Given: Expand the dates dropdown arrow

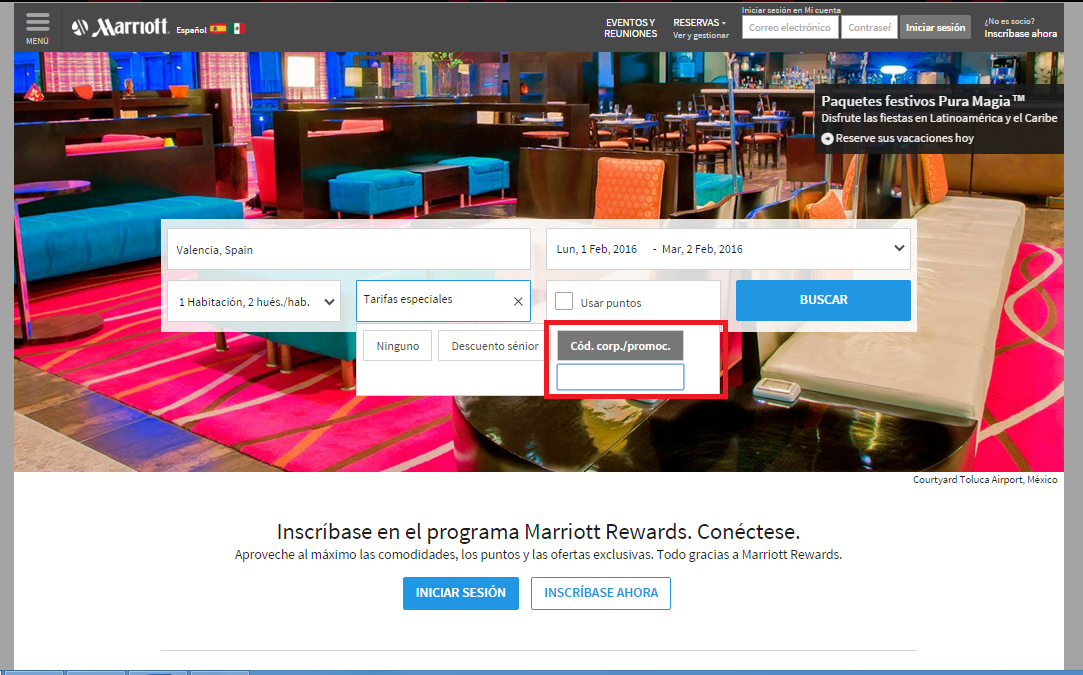Looking at the screenshot, I should [899, 248].
